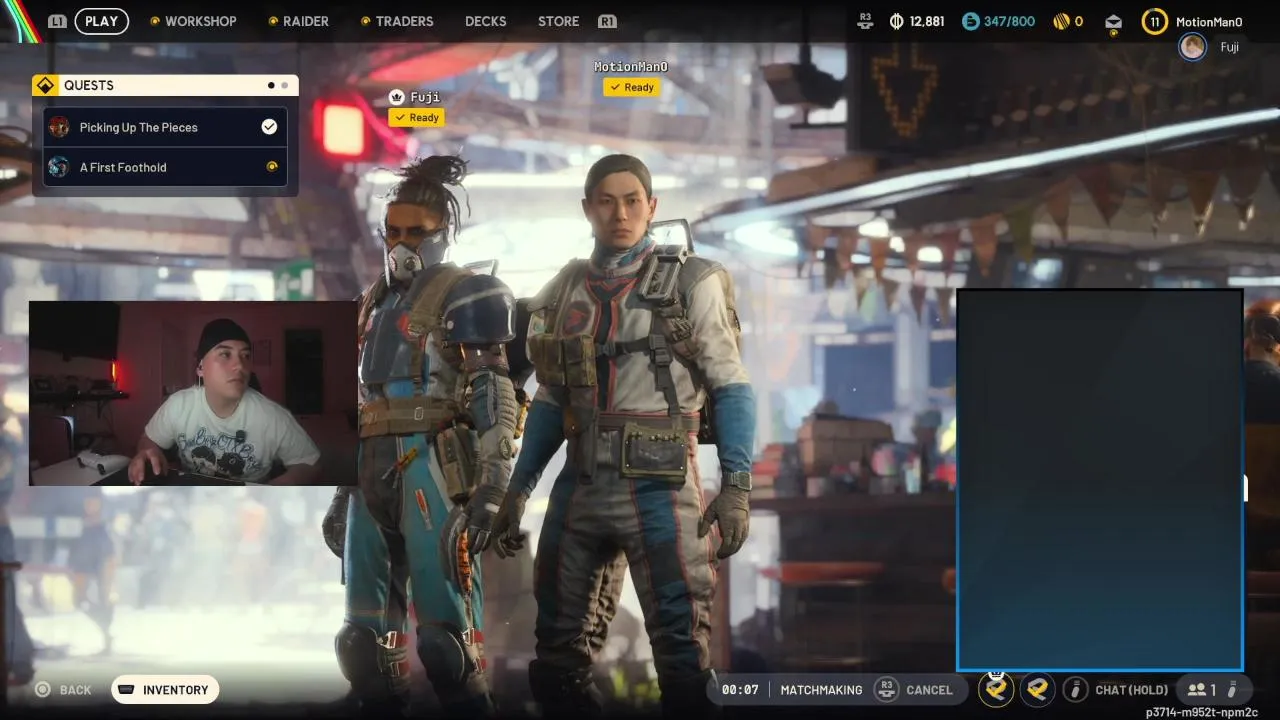Viewport: 1280px width, 720px height.
Task: Open the party members count icon
Action: [1201, 689]
